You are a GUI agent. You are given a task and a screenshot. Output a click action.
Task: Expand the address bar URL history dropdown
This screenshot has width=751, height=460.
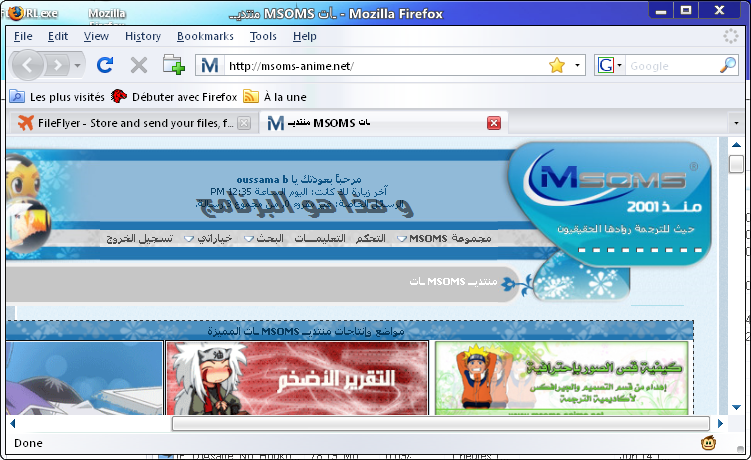578,66
